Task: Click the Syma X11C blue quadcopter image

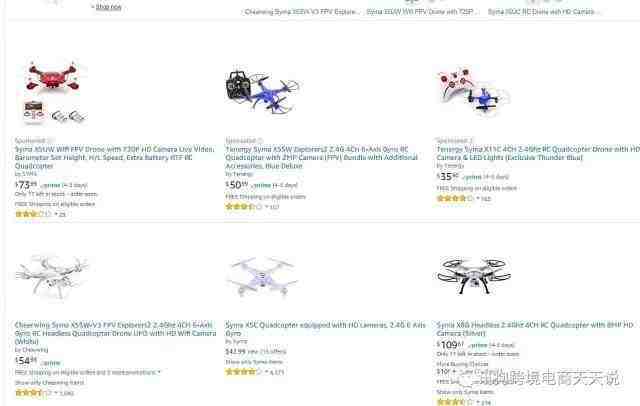Action: pyautogui.click(x=473, y=91)
